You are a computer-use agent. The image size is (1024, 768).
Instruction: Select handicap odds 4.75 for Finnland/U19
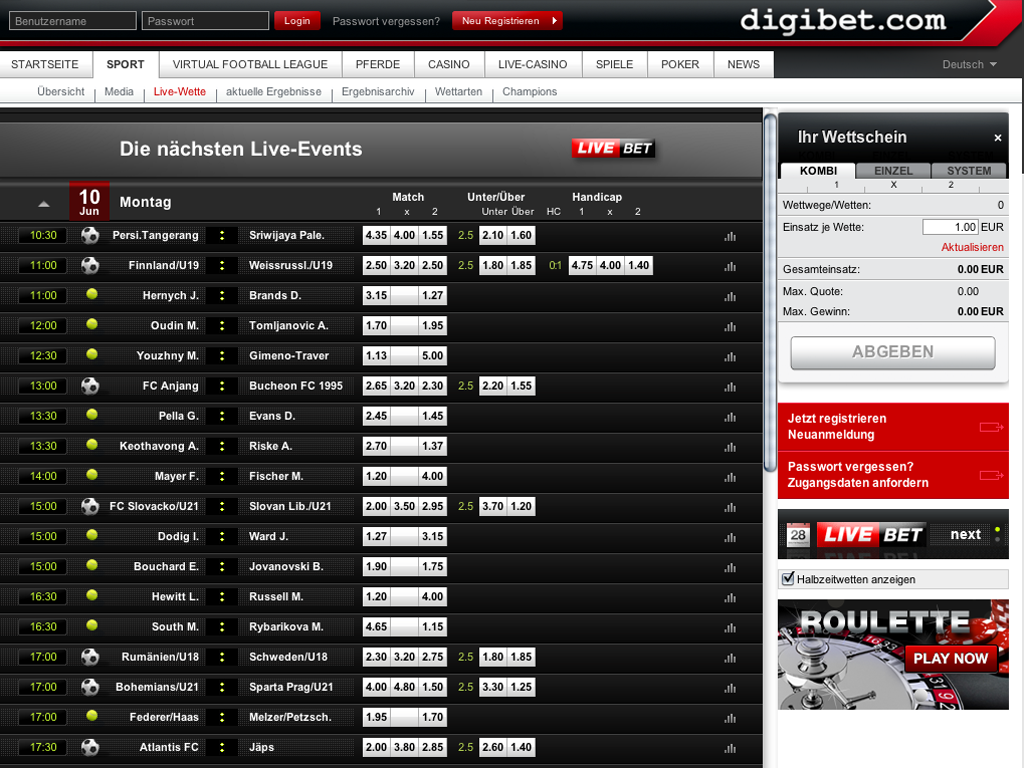(582, 265)
